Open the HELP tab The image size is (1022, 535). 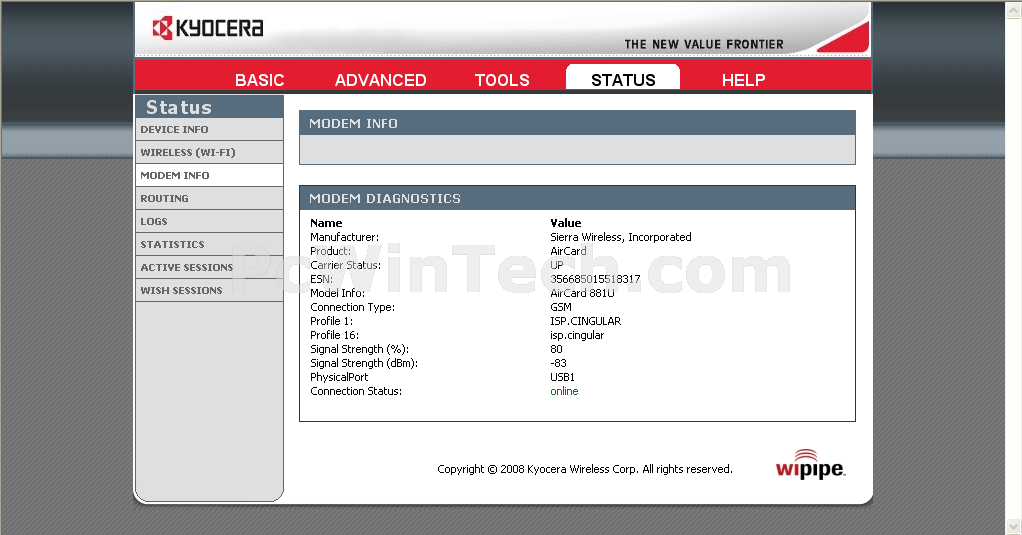743,80
